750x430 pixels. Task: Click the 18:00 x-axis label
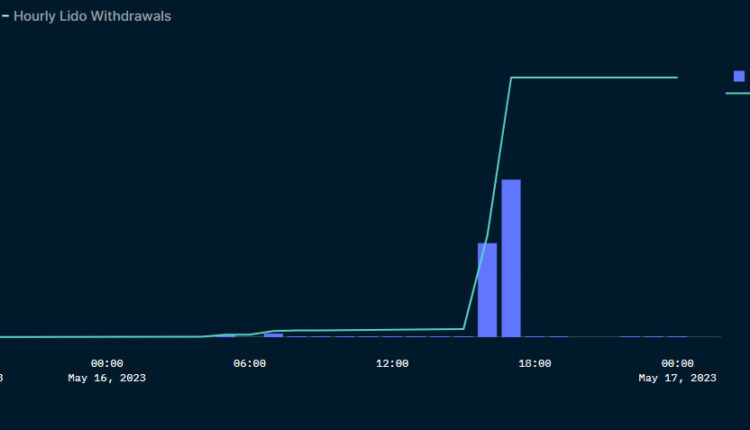click(x=535, y=363)
